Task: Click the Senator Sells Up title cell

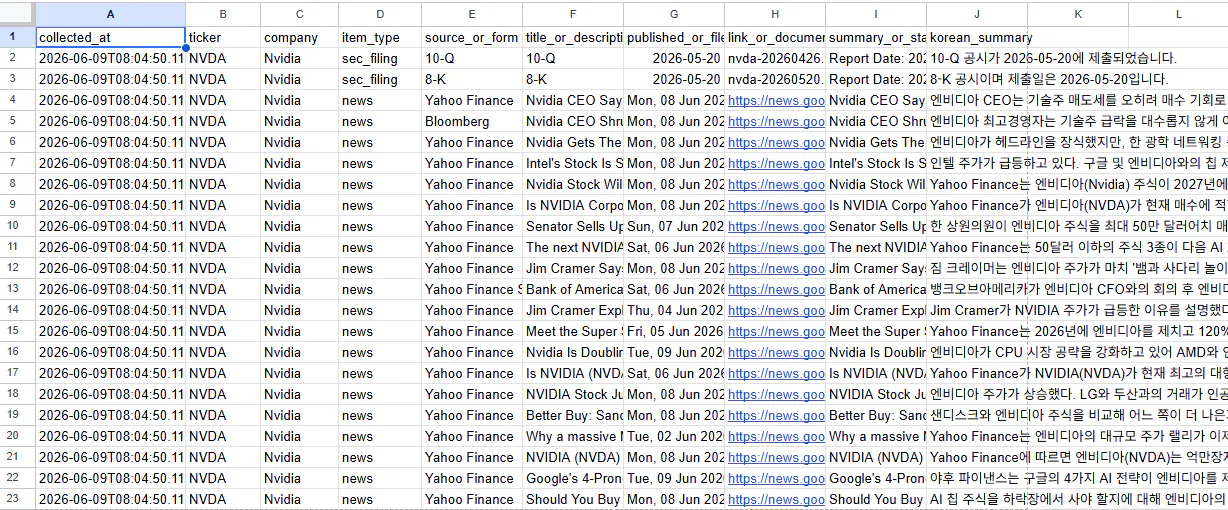Action: (573, 226)
